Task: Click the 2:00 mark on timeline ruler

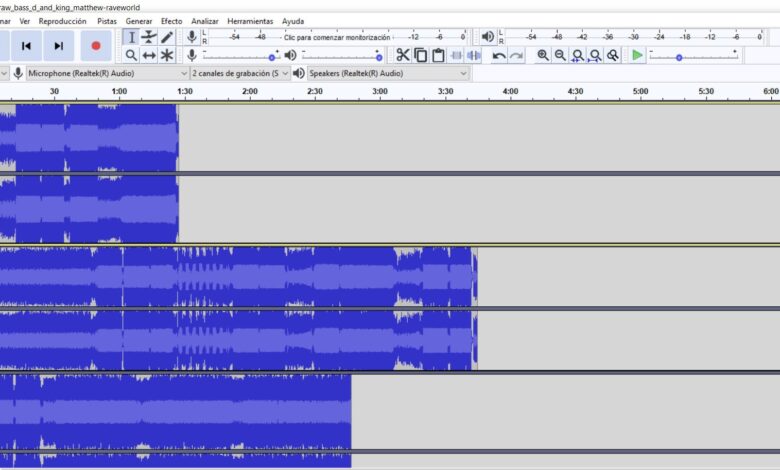Action: 250,92
